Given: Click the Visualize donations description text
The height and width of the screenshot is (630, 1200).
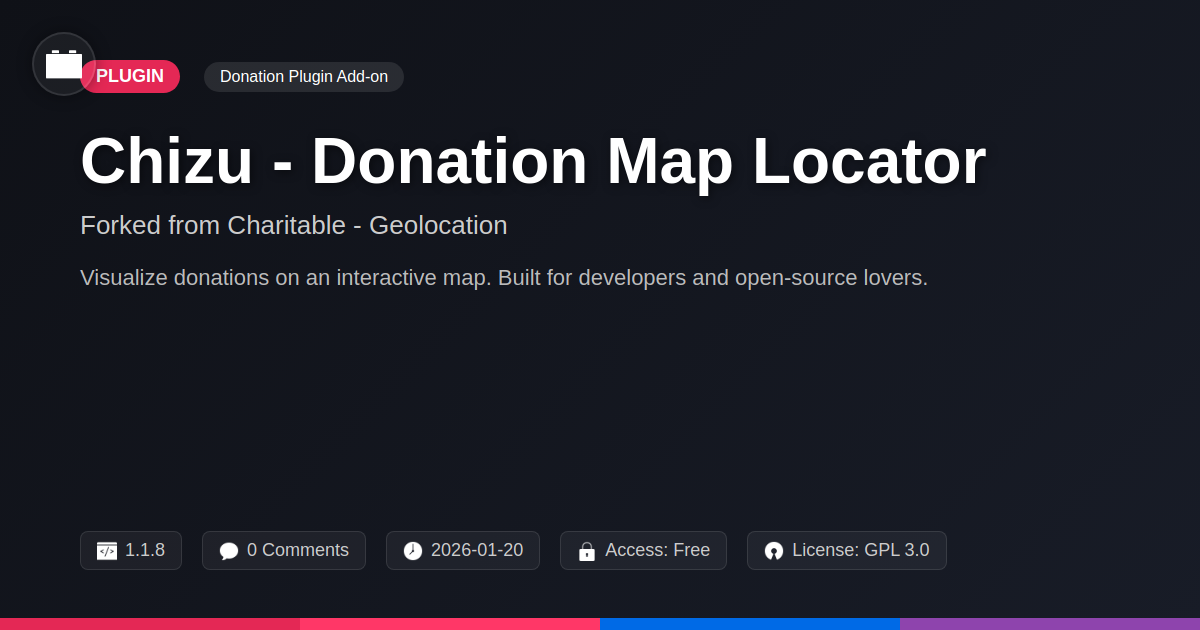Looking at the screenshot, I should coord(504,277).
